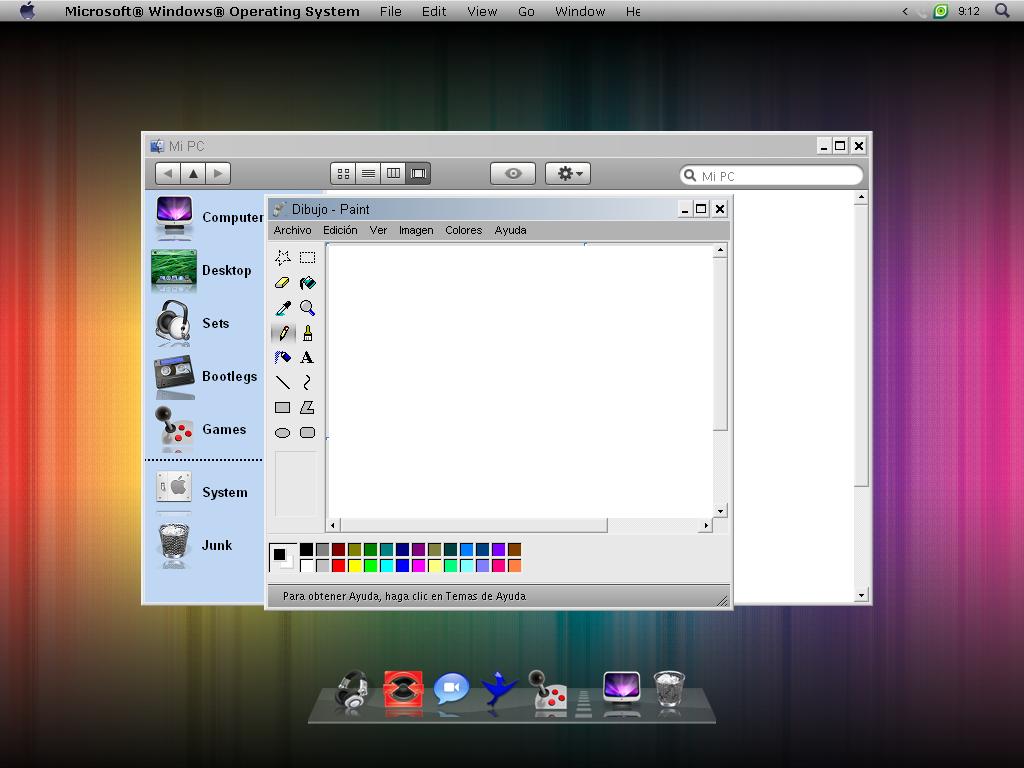Open the Colores menu in Paint
Viewport: 1024px width, 768px height.
(464, 230)
